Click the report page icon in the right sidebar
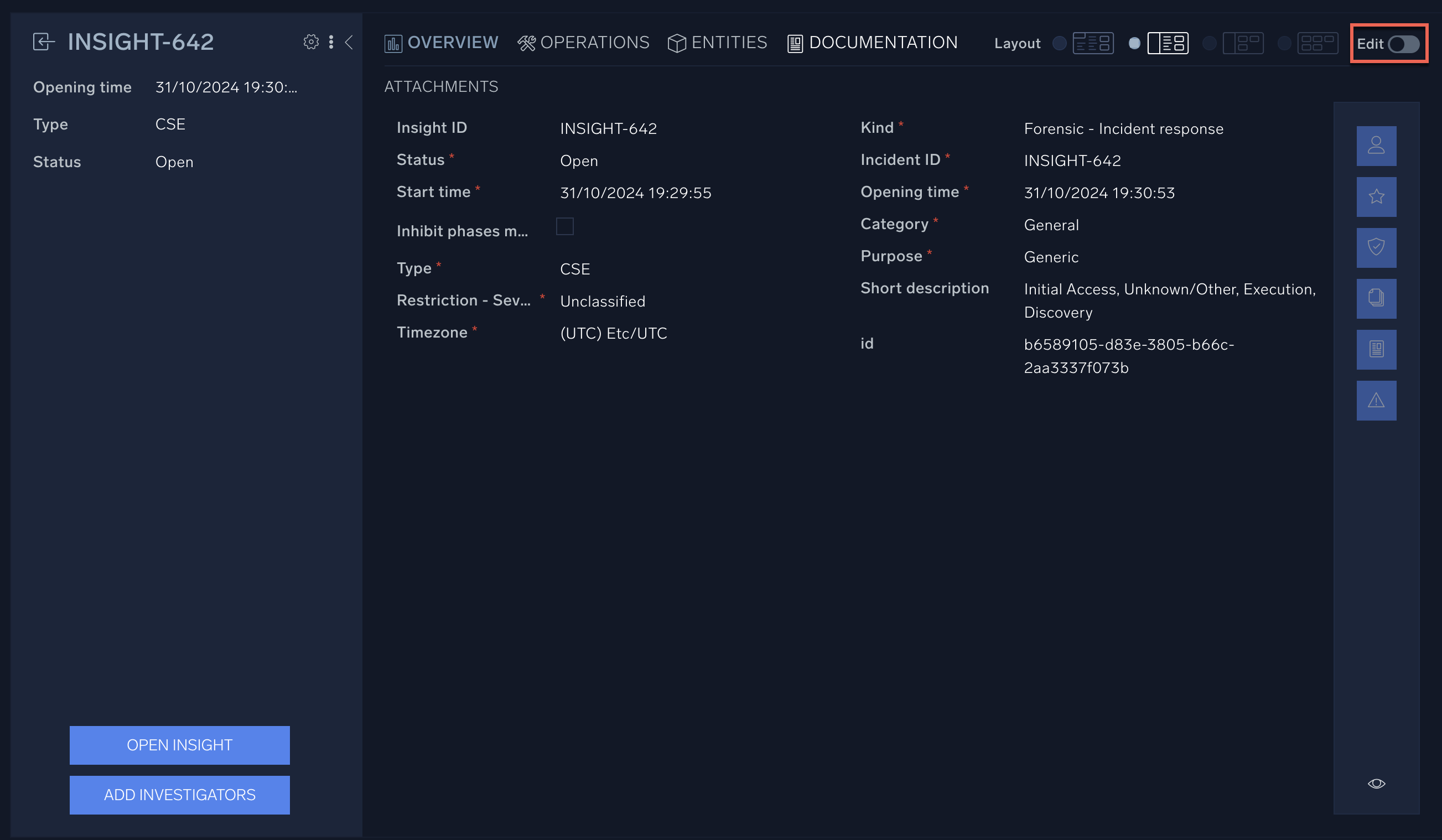 pos(1376,349)
